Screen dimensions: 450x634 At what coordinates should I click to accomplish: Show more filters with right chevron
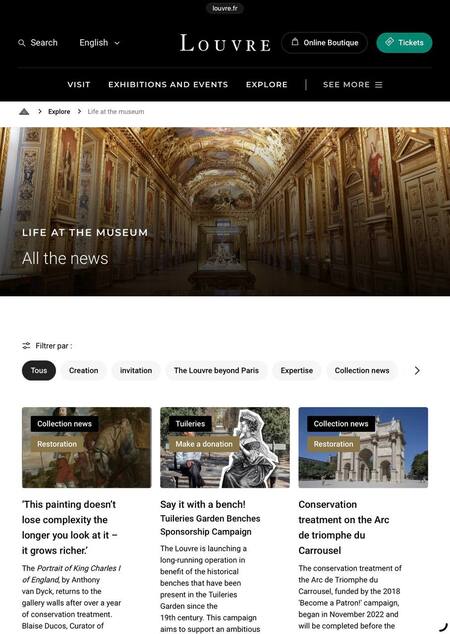tap(417, 370)
